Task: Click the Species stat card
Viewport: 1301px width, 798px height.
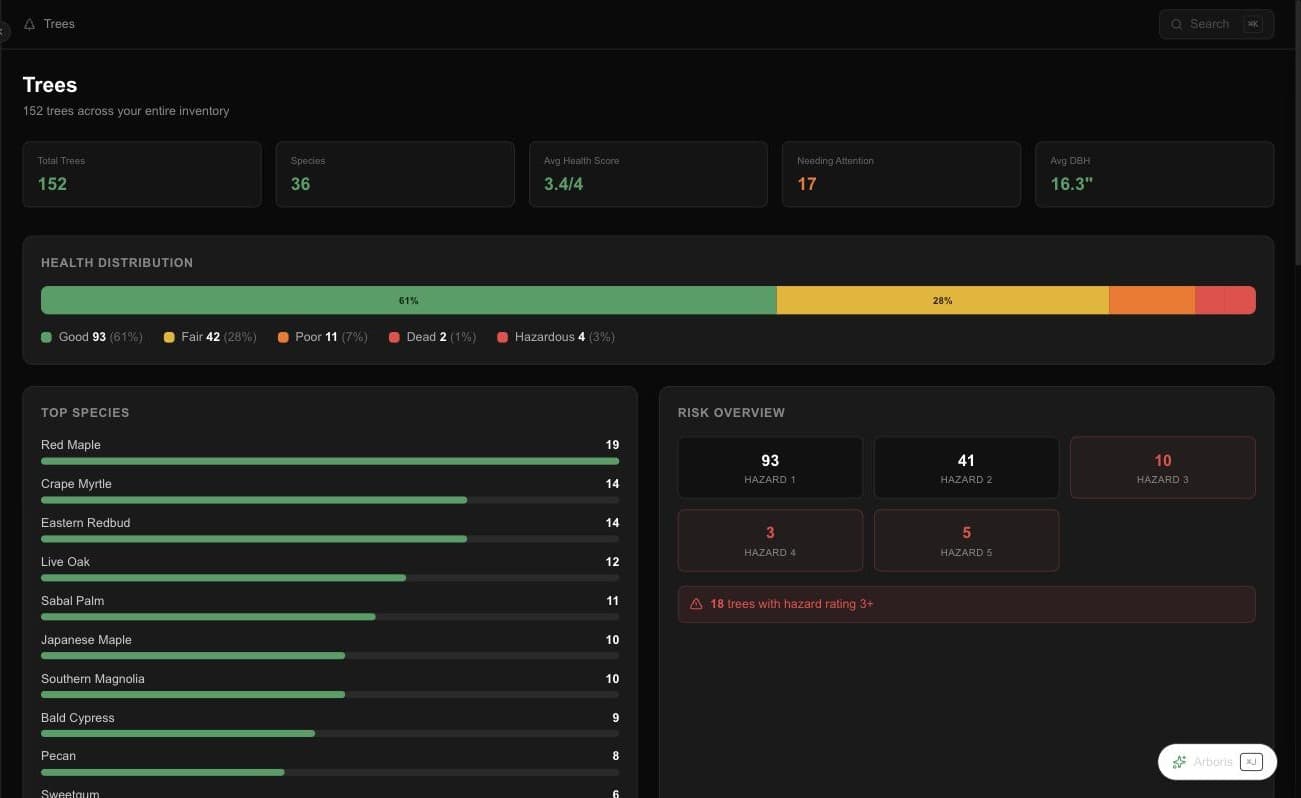Action: (x=395, y=174)
